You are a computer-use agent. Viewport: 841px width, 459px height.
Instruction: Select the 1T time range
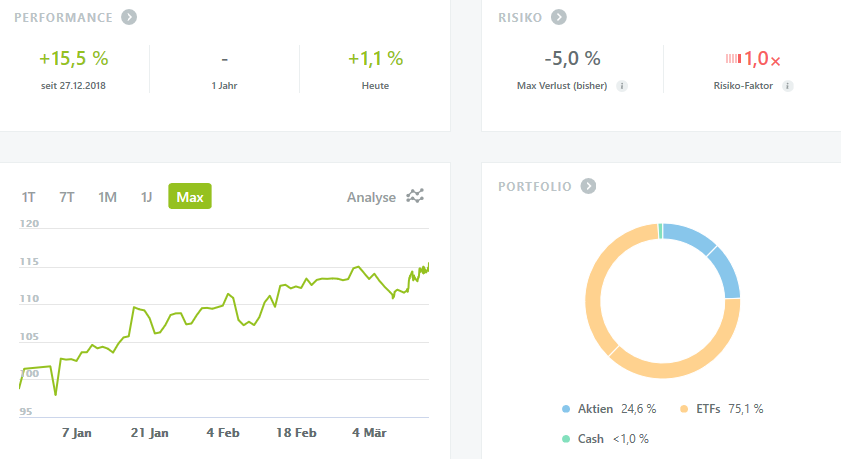pos(30,197)
